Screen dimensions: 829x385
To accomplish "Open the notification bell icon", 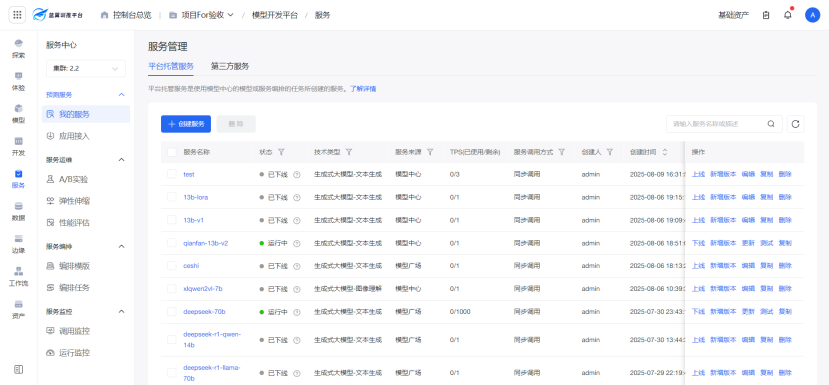I will pos(788,15).
